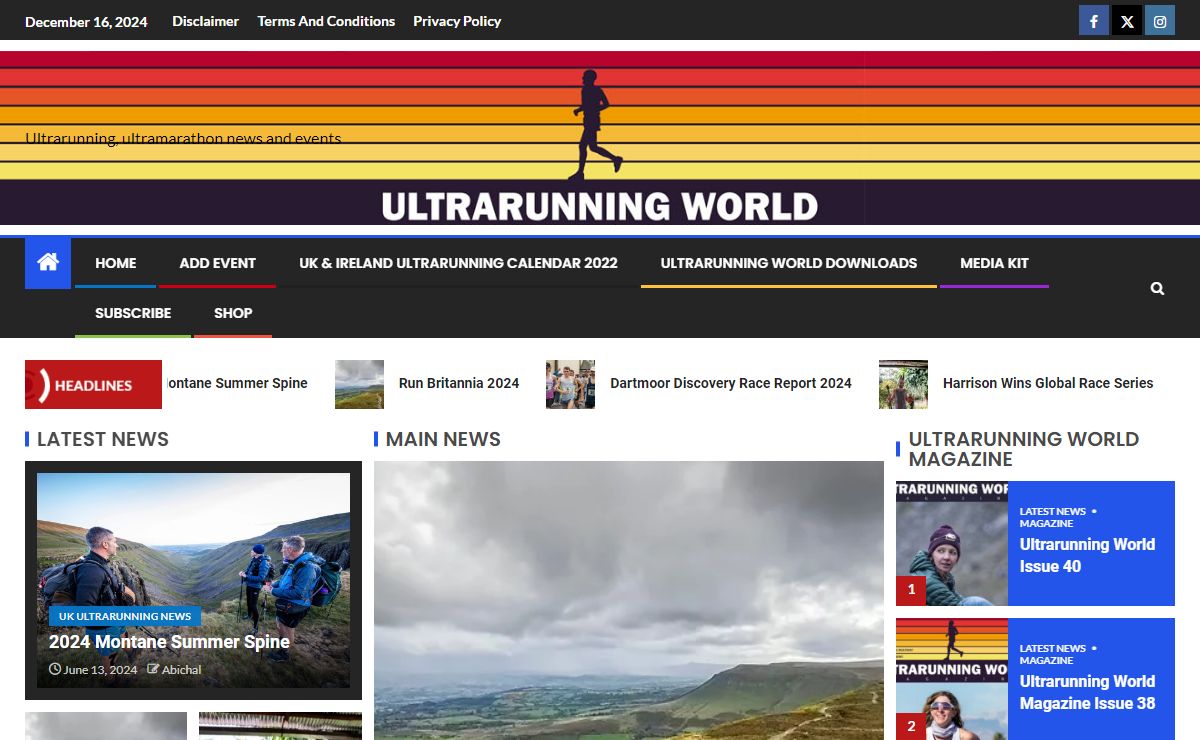The image size is (1200, 740).
Task: Open the Add Event menu item
Action: [217, 263]
